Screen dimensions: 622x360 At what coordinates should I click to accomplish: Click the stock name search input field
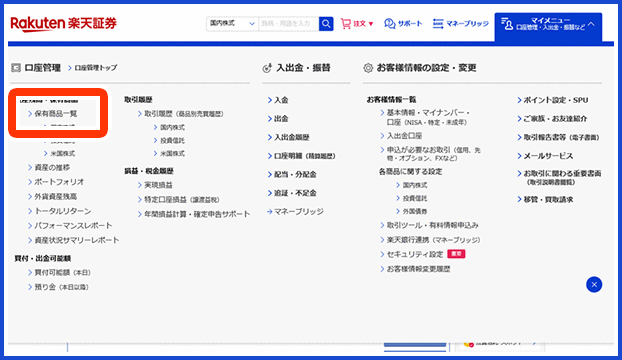(x=288, y=24)
